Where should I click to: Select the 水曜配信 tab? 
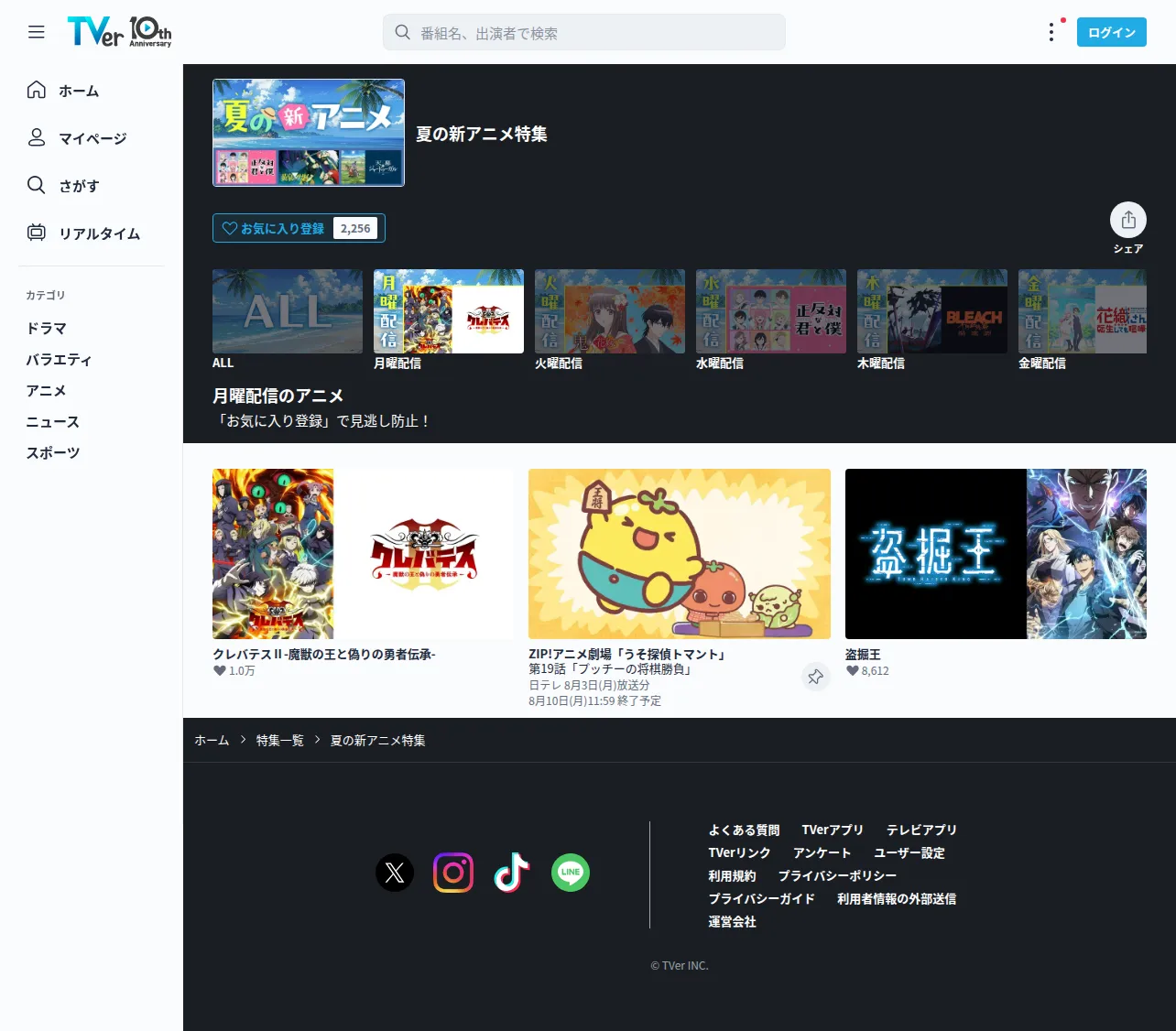tap(771, 320)
